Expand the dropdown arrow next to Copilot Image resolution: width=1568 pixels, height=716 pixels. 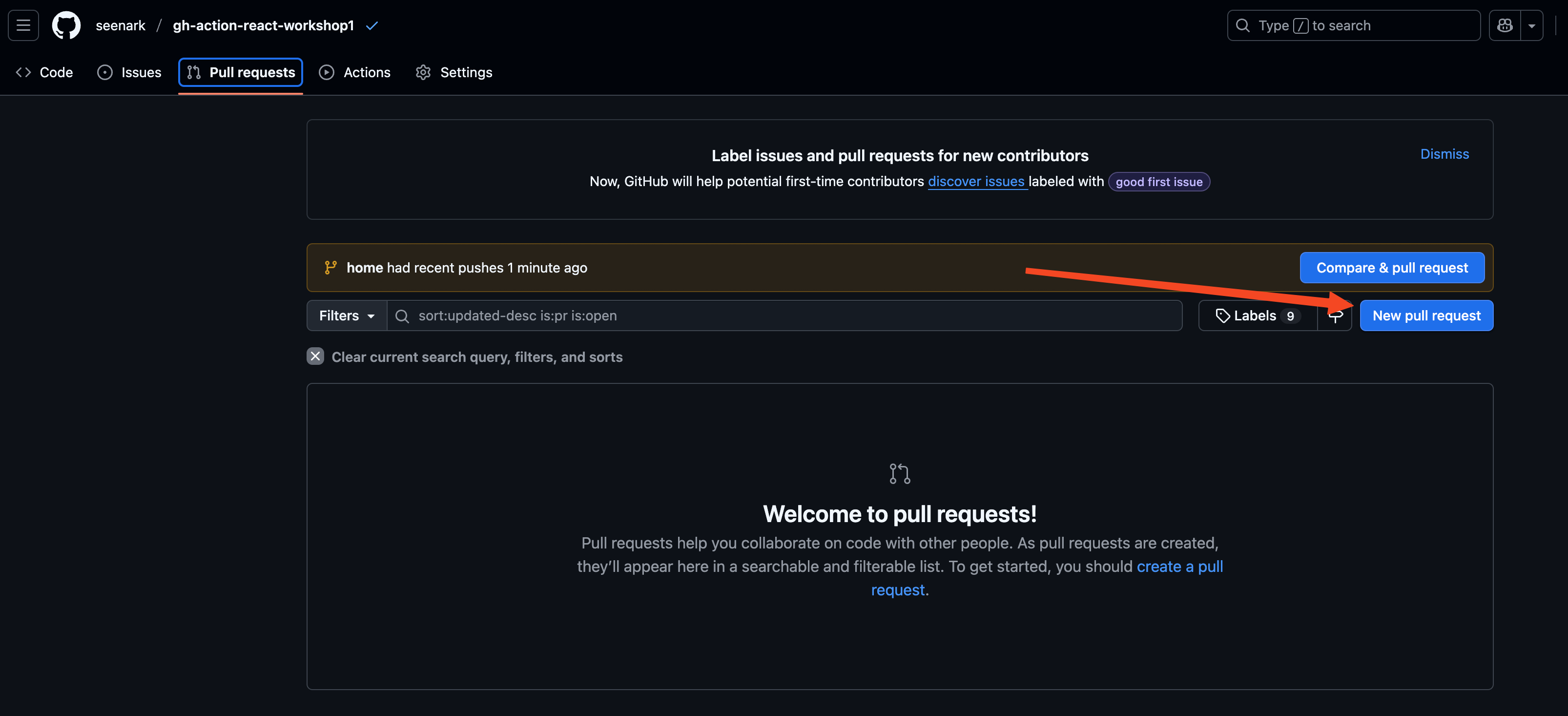point(1531,25)
